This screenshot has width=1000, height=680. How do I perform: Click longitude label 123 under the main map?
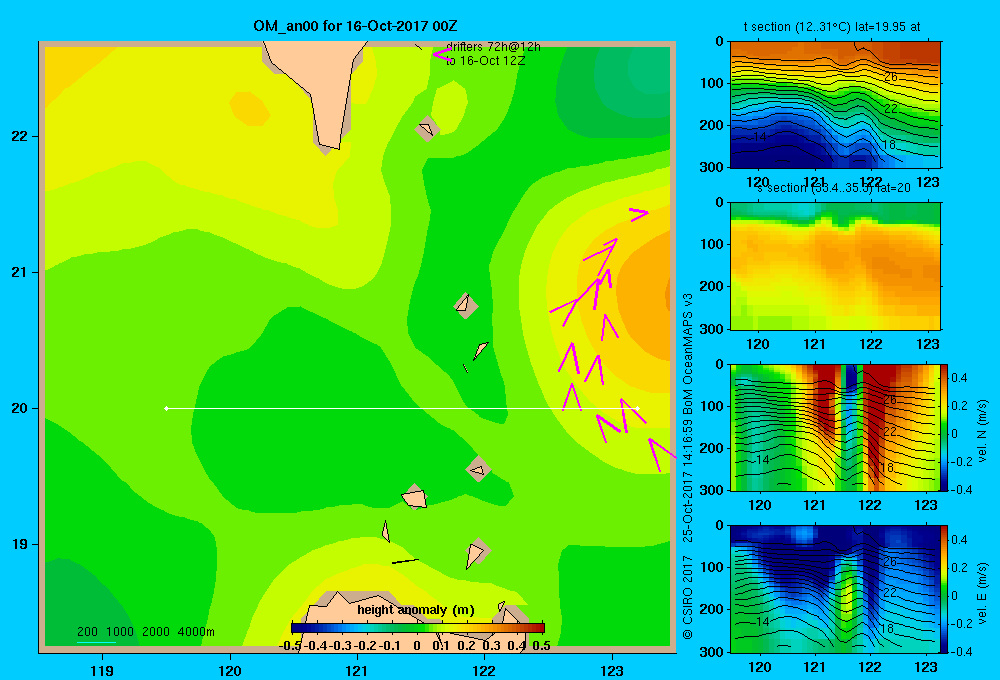pos(612,670)
